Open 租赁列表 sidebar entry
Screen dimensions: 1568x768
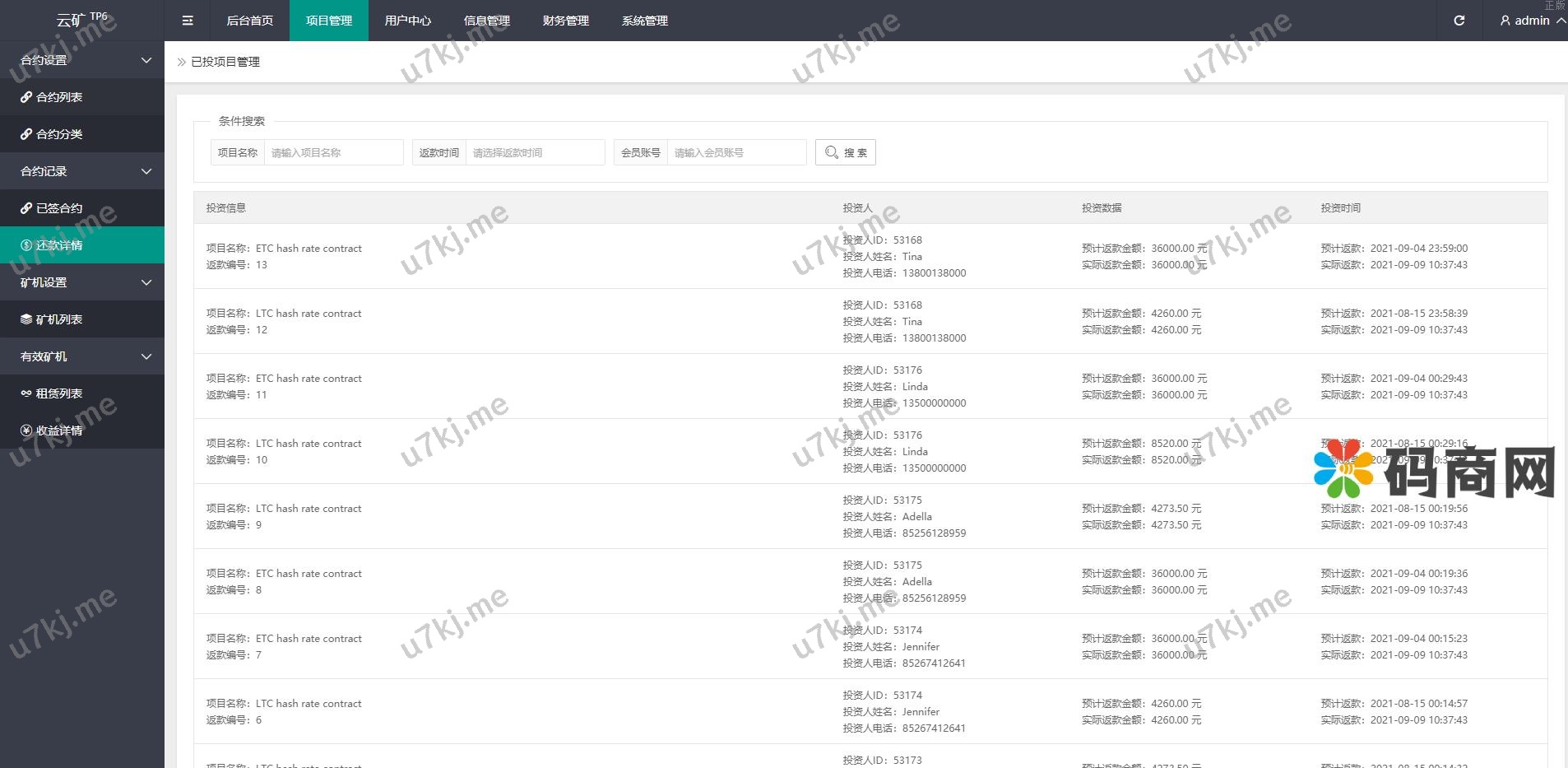[59, 393]
